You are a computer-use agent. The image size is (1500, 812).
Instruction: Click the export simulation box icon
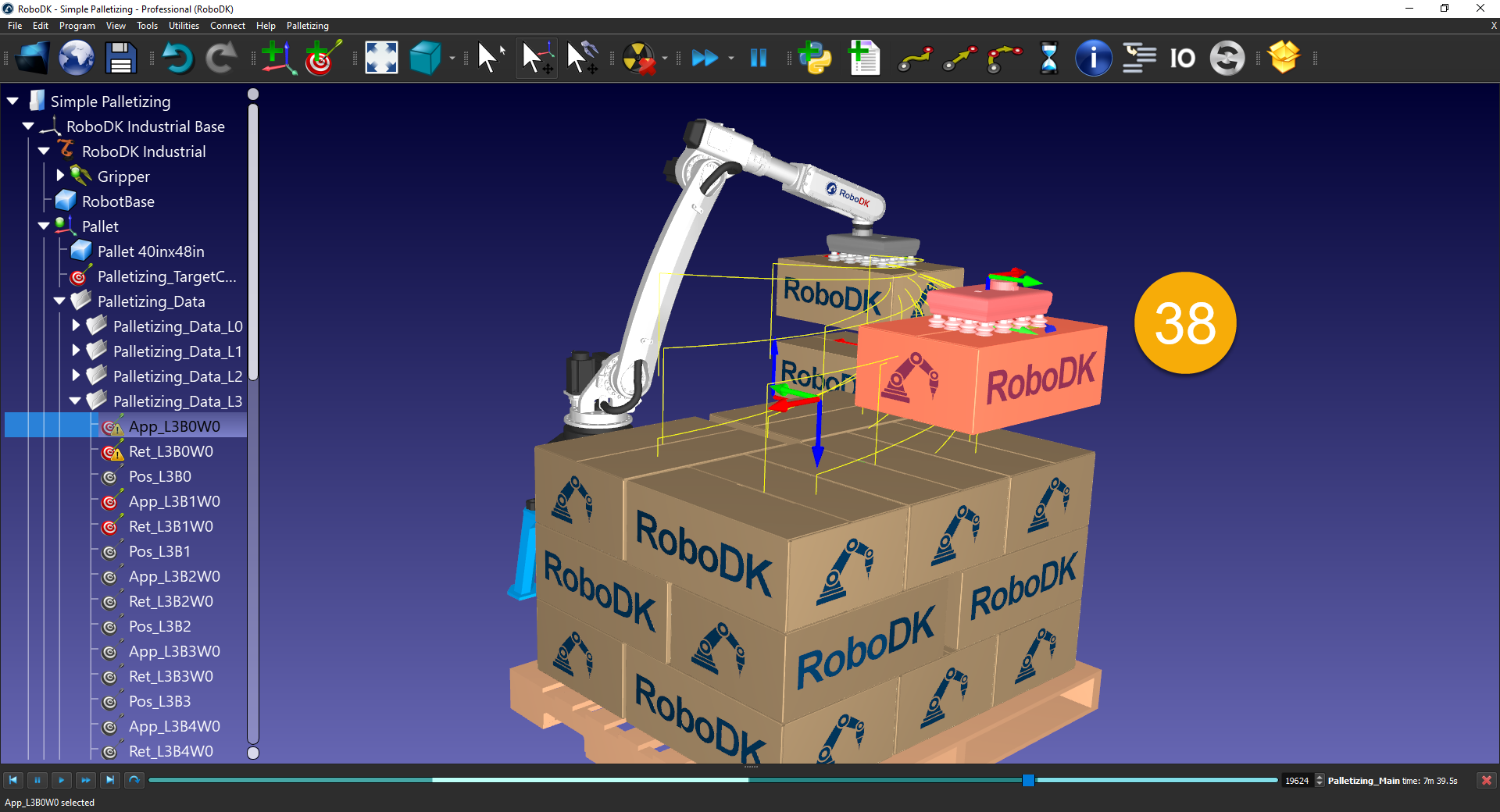click(1285, 58)
